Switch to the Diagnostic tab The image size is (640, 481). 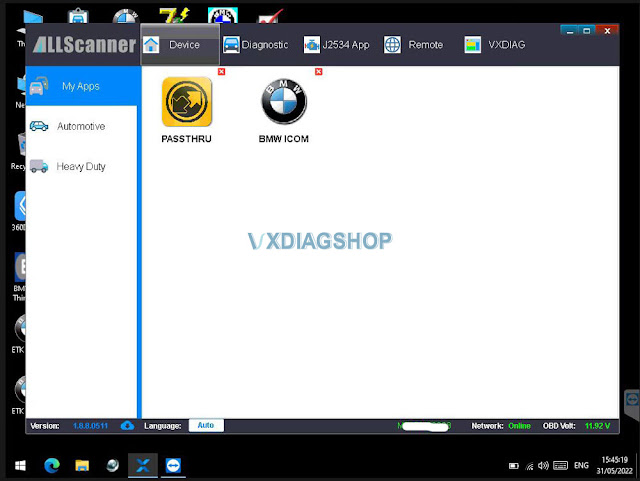point(256,45)
